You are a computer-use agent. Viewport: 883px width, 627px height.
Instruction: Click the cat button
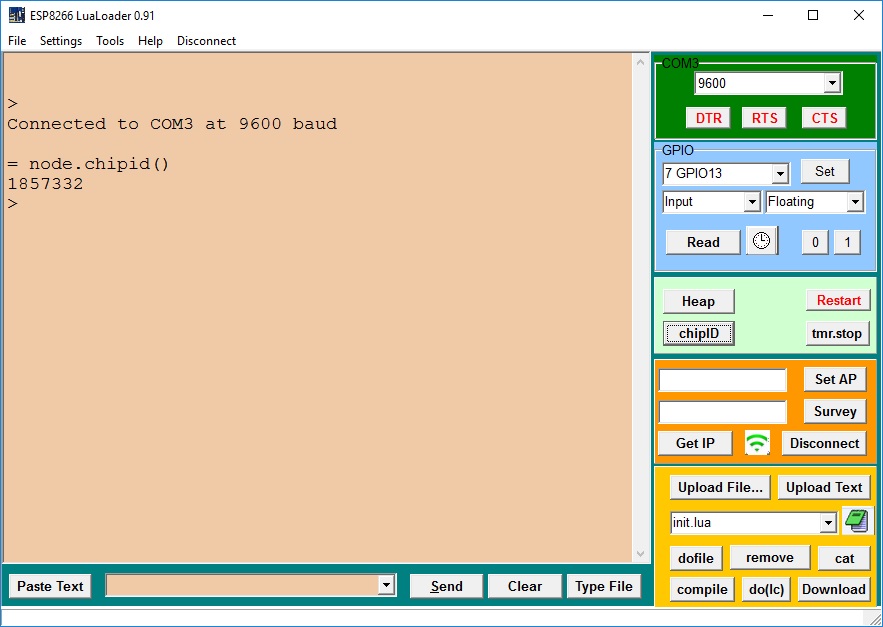pos(844,558)
